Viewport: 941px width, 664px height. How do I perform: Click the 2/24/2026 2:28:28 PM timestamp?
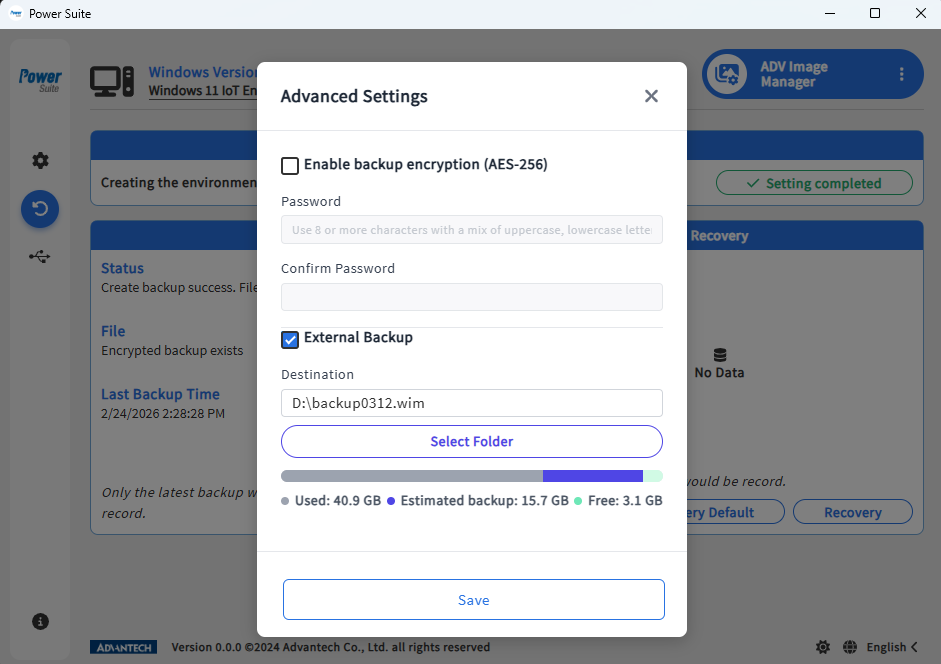163,414
